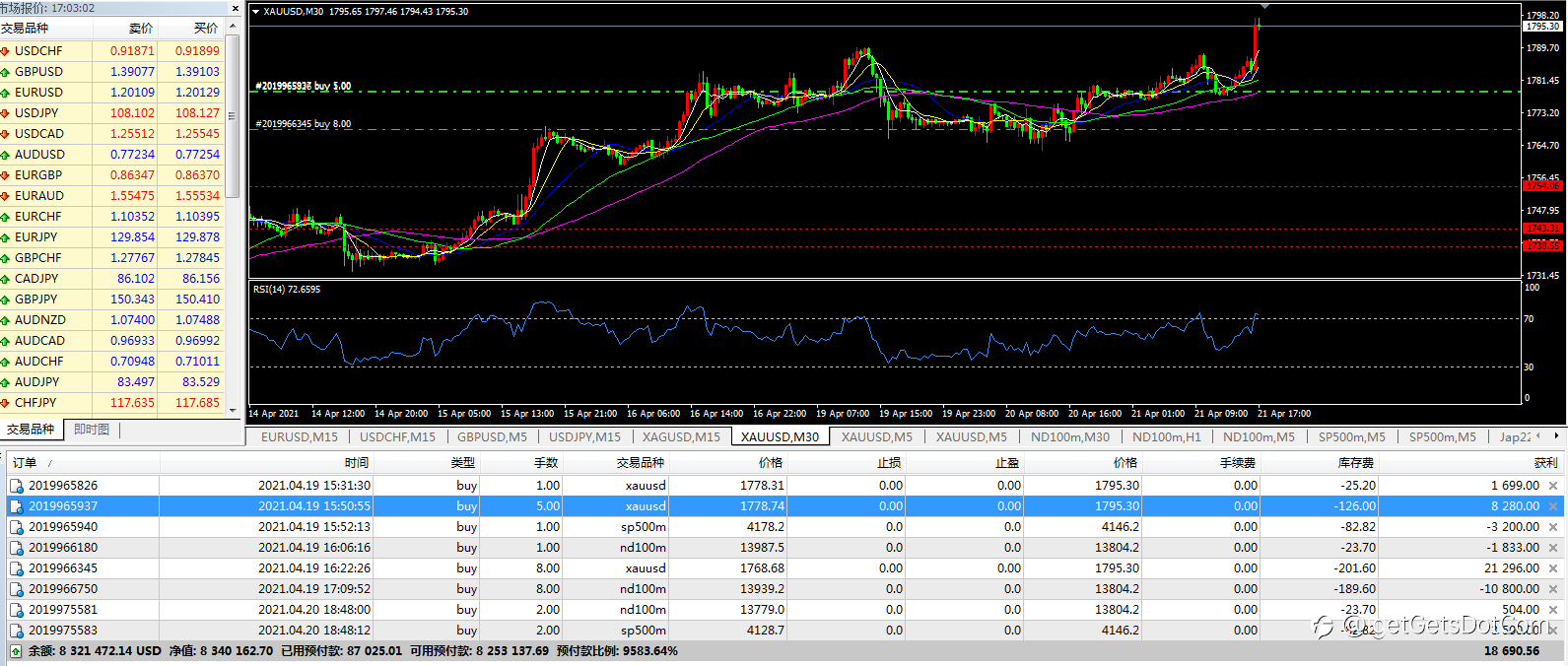
Task: Click the balance icon in the summary row
Action: (16, 651)
